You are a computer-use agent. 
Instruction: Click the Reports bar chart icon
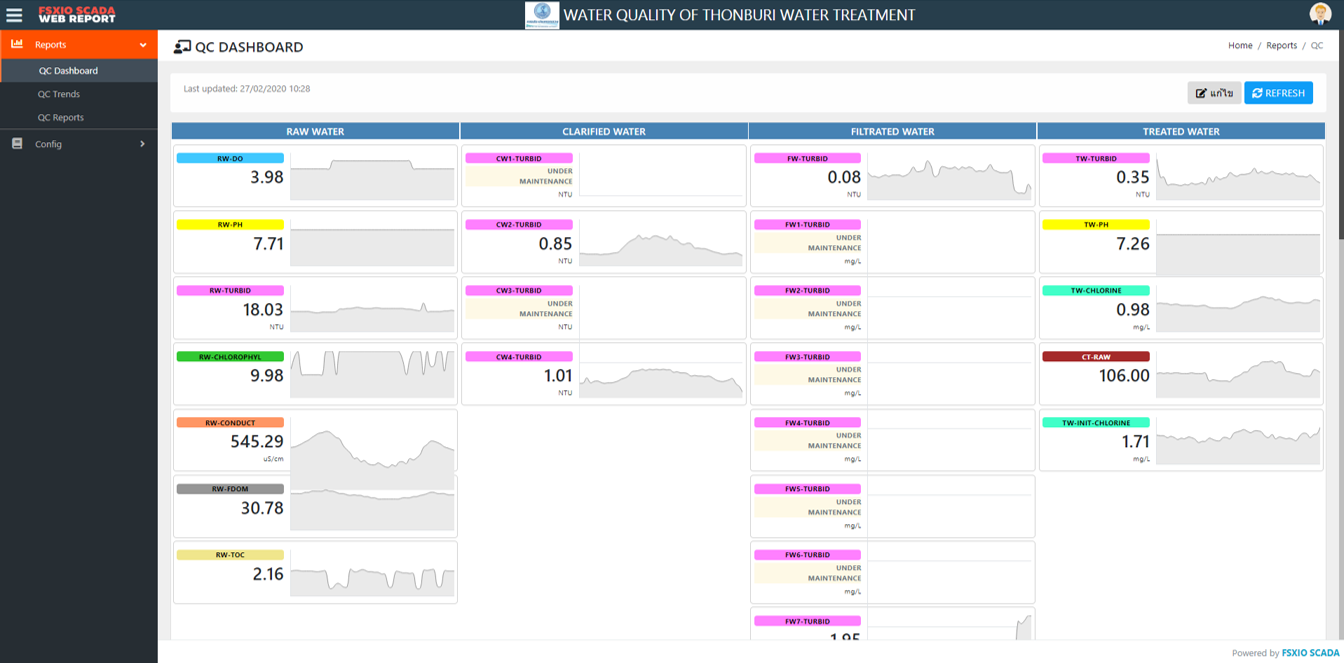[17, 44]
